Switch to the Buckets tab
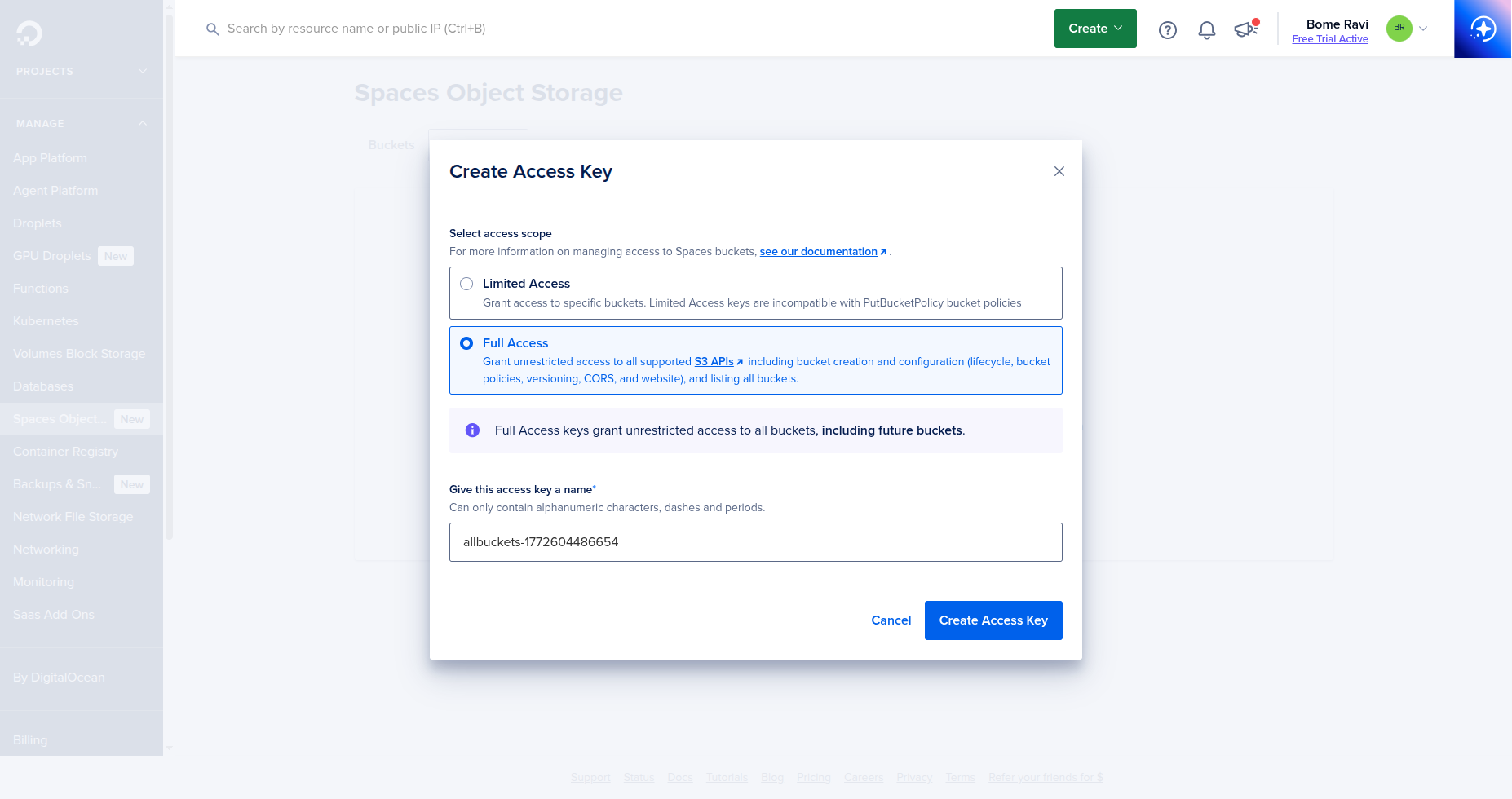The image size is (1512, 799). tap(391, 144)
